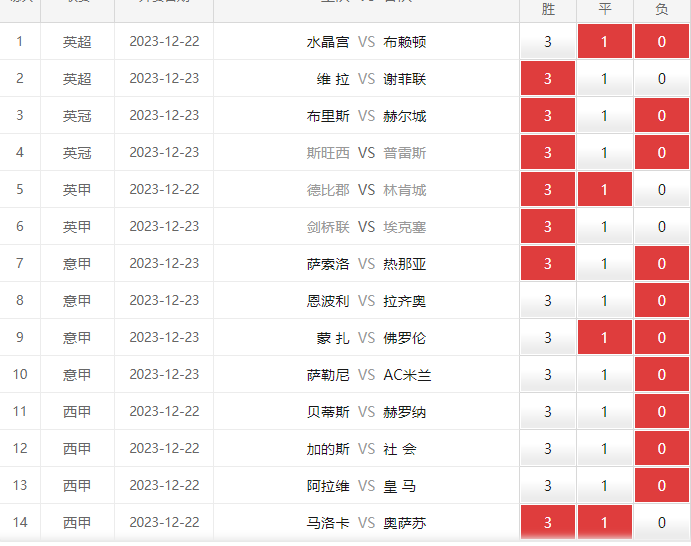
Task: Deselect loss (0) for 萨索洛 VS 热那亚
Action: click(661, 264)
